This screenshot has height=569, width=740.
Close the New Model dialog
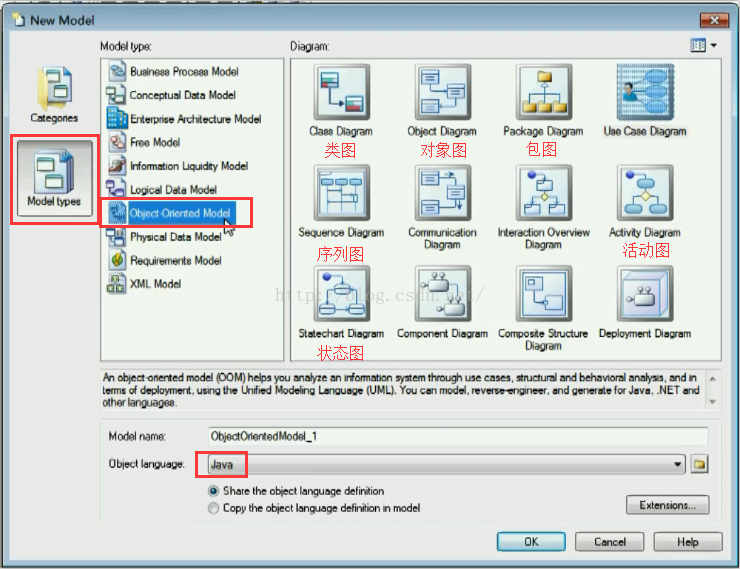[x=715, y=20]
